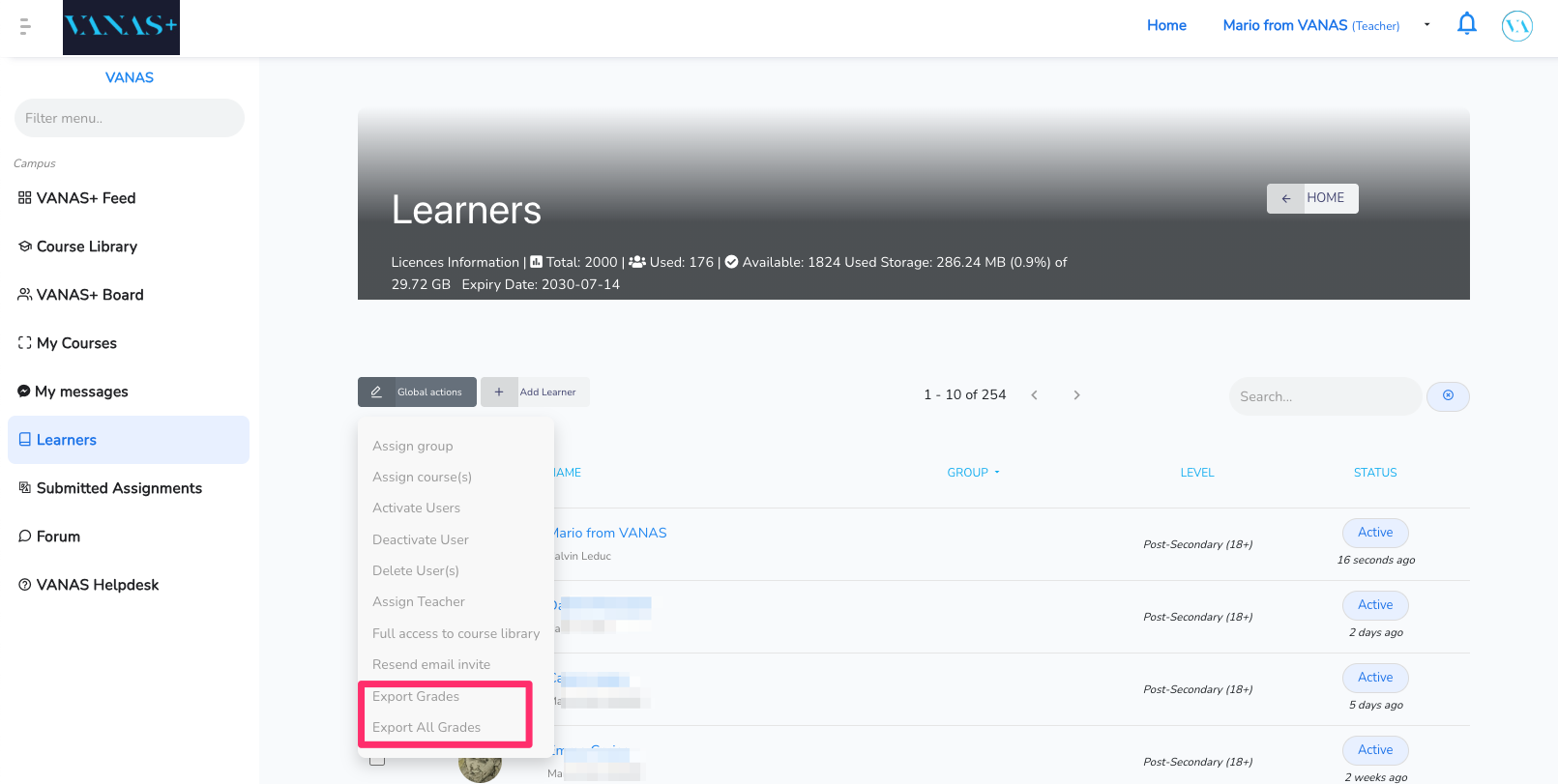This screenshot has height=784, width=1558.
Task: Open Mario from VANAS learner link
Action: pyautogui.click(x=609, y=533)
